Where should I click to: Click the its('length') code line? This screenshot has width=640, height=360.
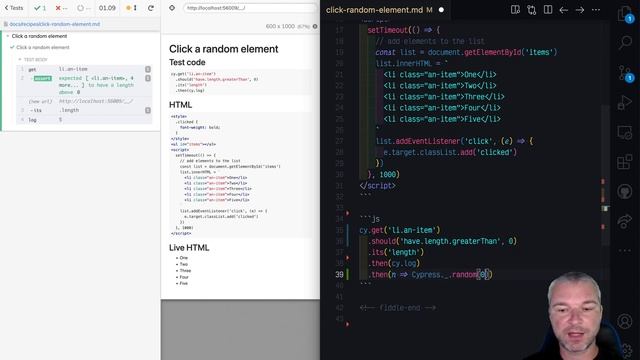396,252
